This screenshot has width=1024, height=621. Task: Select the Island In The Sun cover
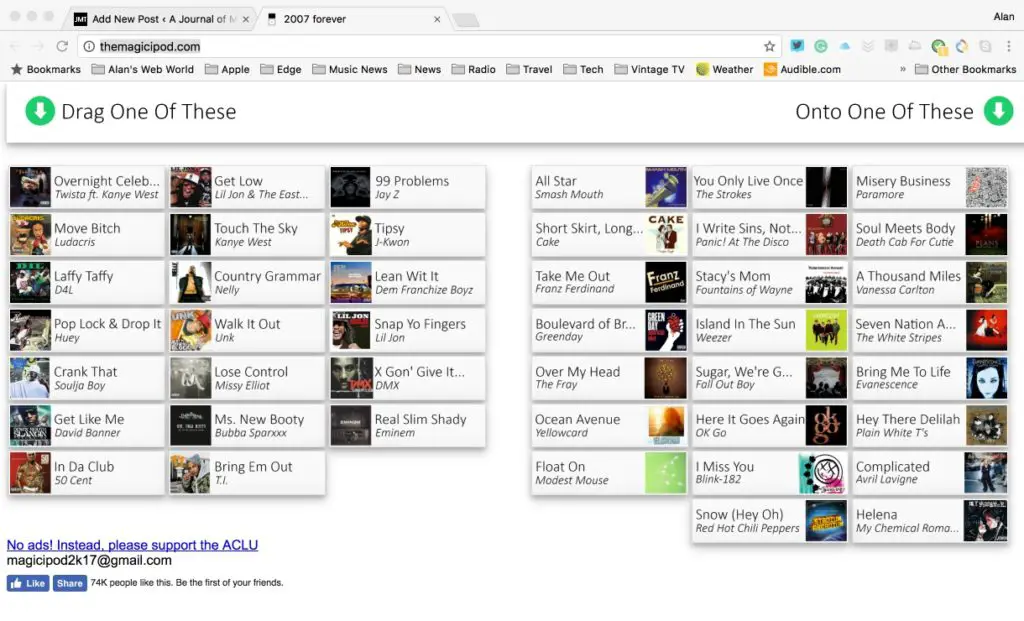pos(826,330)
